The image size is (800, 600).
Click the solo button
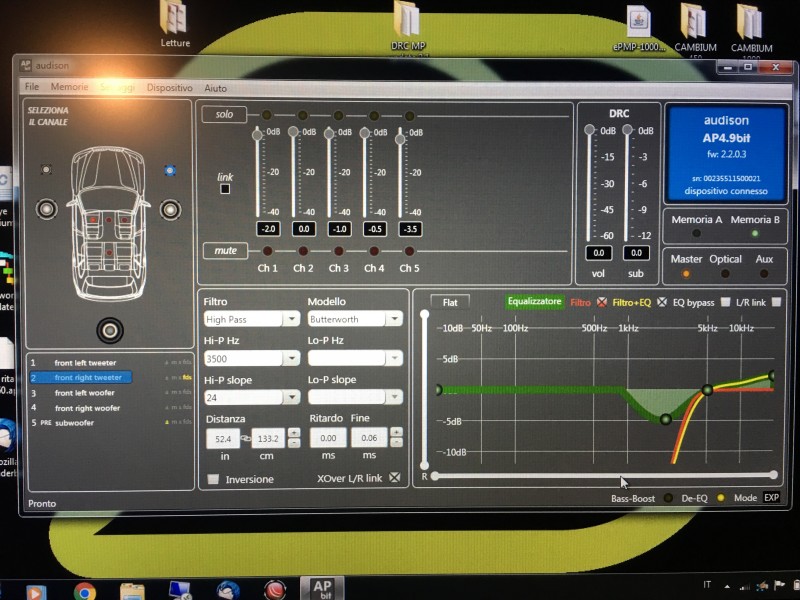[x=224, y=114]
